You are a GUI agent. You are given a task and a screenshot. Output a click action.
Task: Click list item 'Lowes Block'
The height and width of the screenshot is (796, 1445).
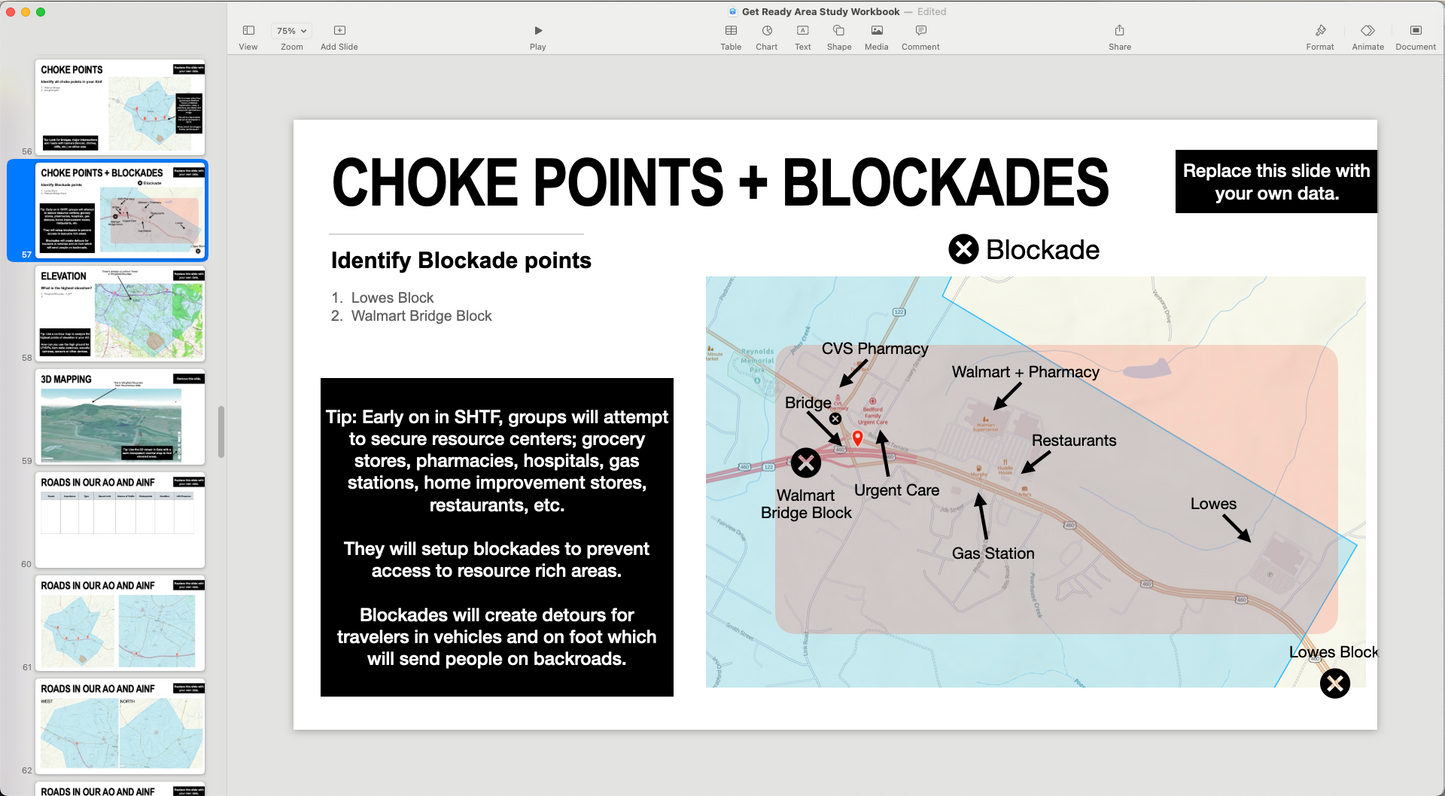[392, 298]
